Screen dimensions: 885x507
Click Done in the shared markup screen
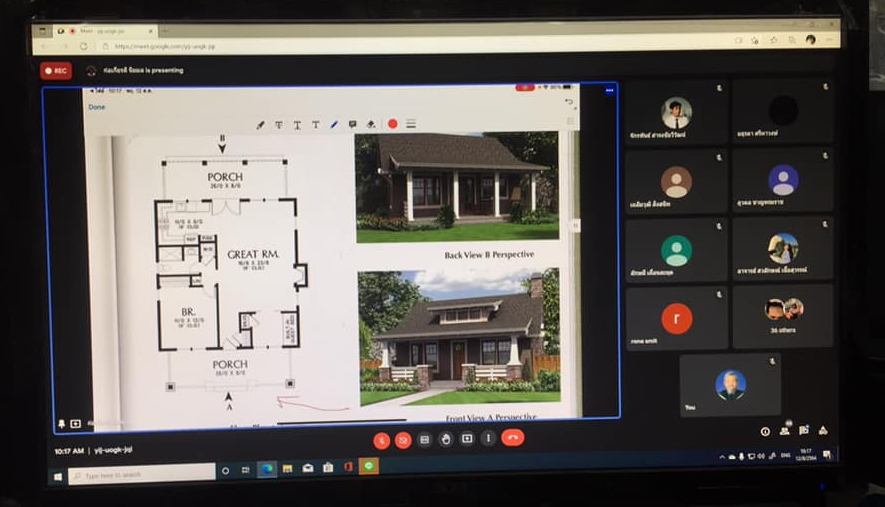[x=96, y=107]
